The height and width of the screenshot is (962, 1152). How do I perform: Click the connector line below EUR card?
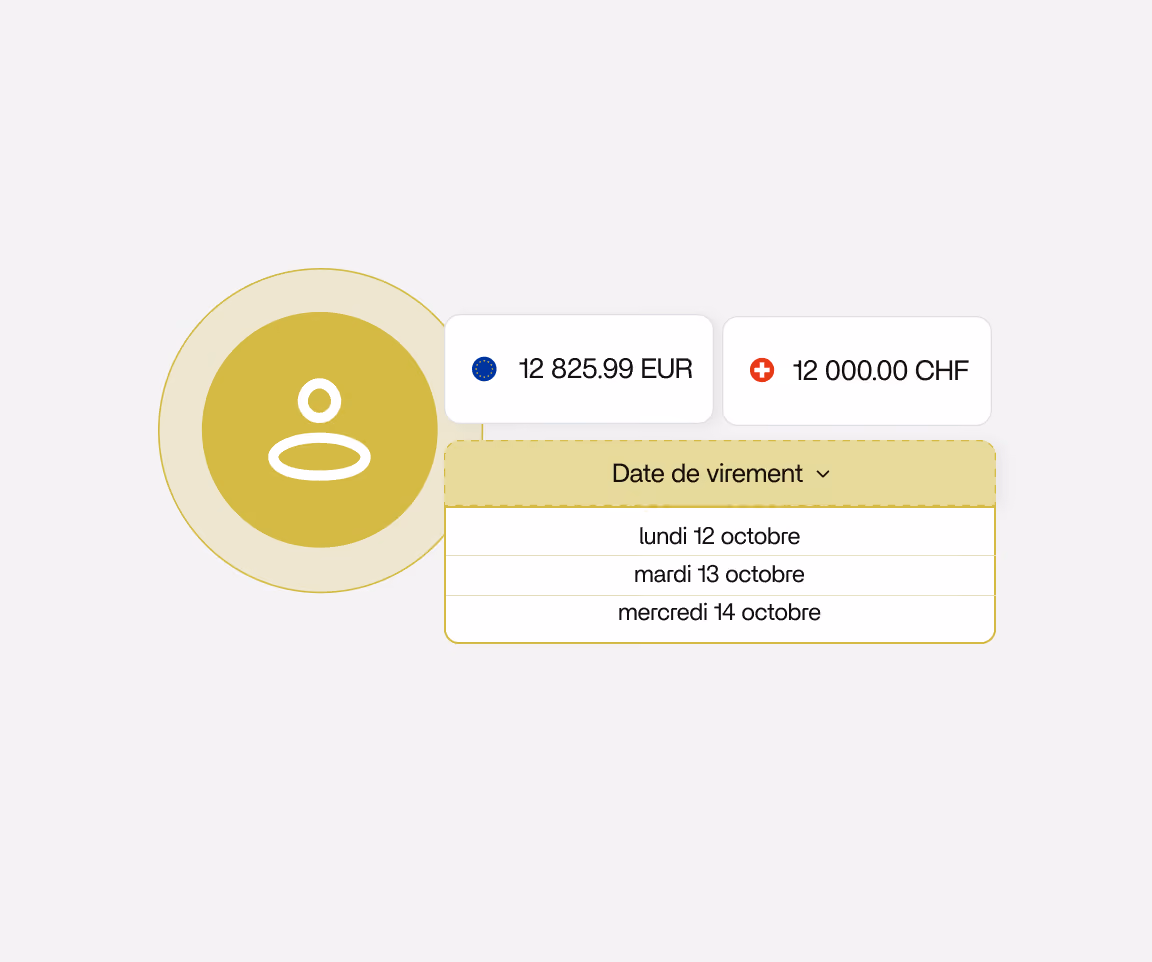[x=483, y=432]
